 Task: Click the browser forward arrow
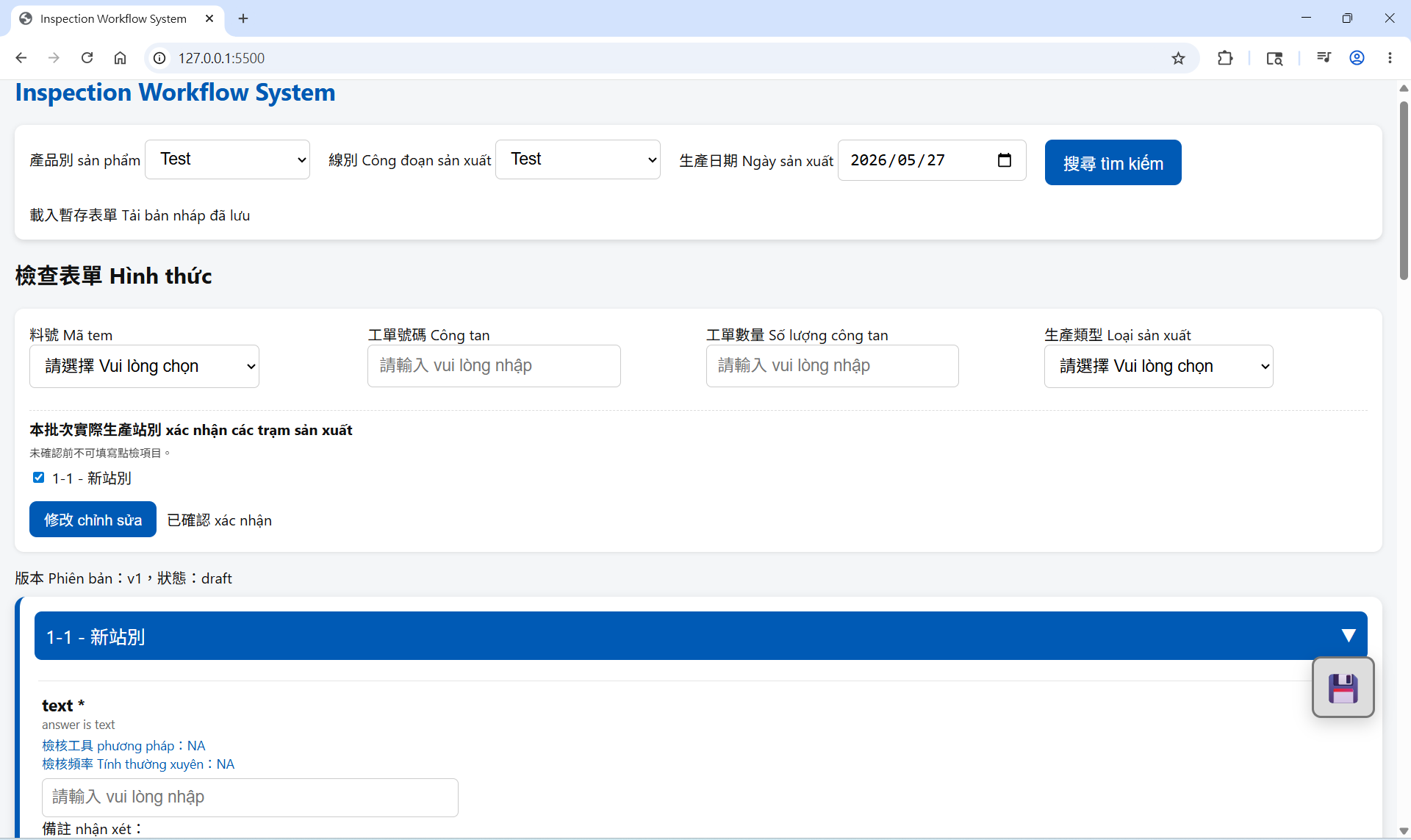[54, 58]
